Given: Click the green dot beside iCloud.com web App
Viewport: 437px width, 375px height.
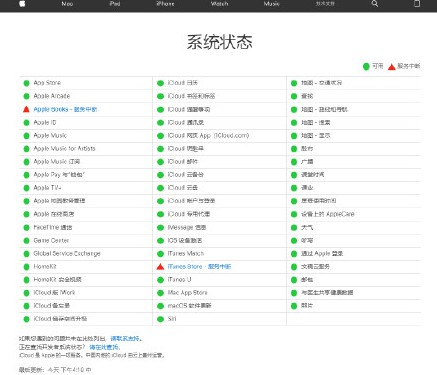Looking at the screenshot, I should [x=160, y=136].
